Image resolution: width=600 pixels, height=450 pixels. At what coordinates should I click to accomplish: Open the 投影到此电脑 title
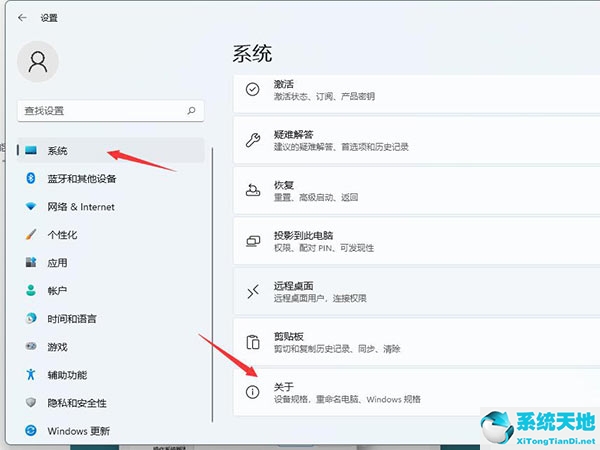coord(303,235)
